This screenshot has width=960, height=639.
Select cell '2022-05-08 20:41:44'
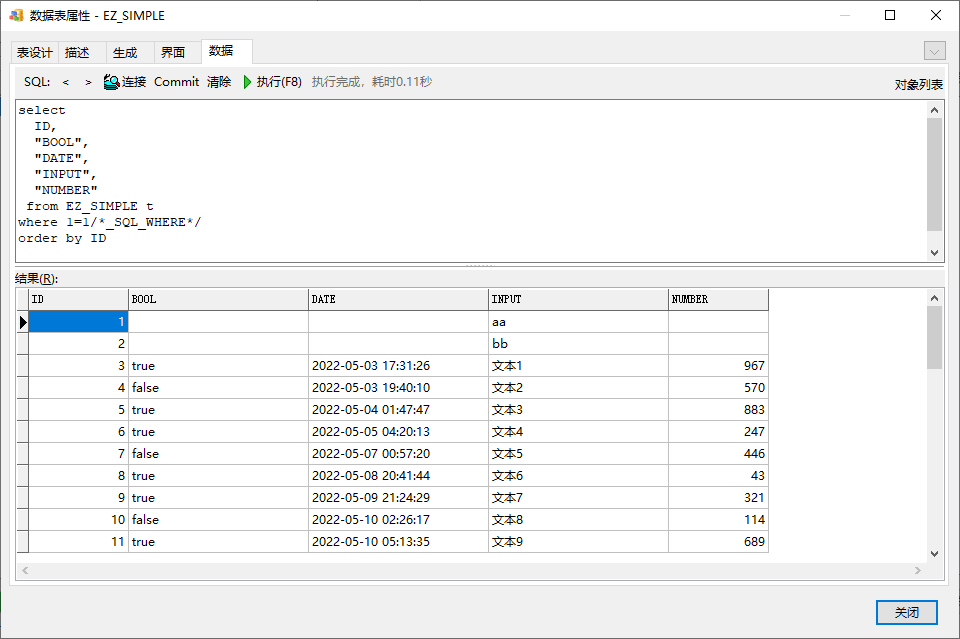[398, 476]
